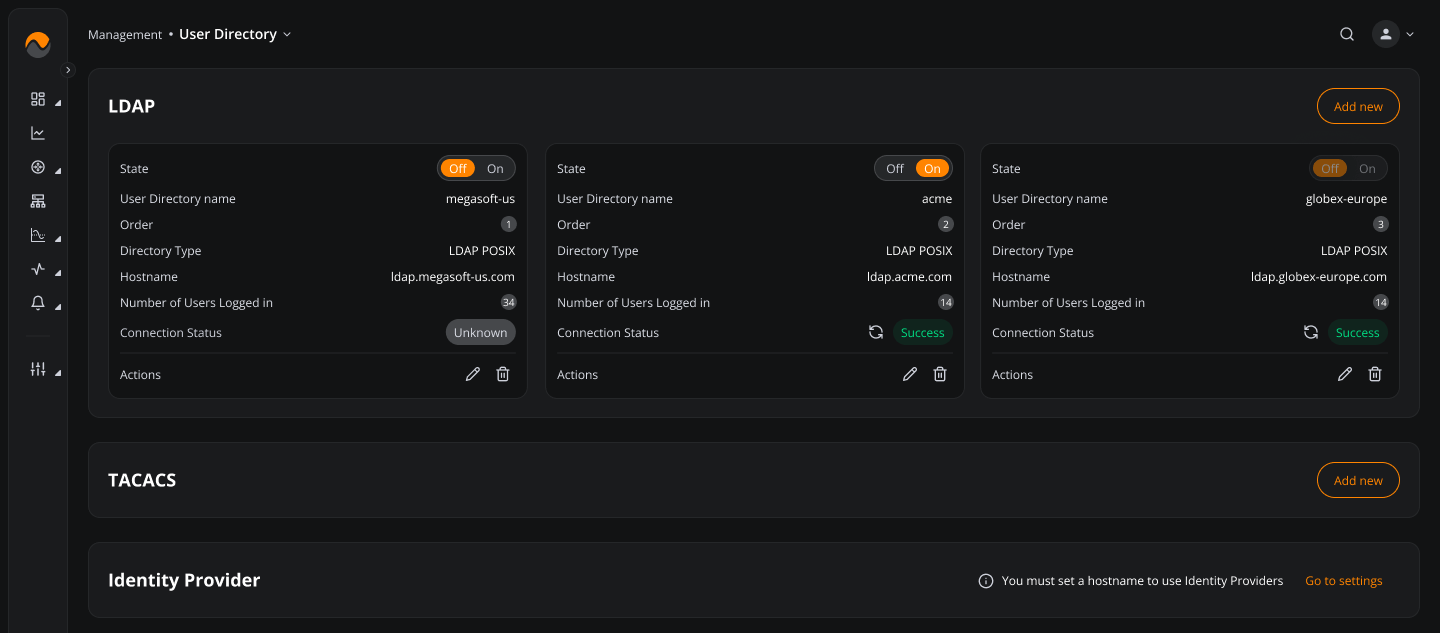Screen dimensions: 1440x633
Task: Edit the megasoft-us directory with pencil icon
Action: tap(473, 374)
